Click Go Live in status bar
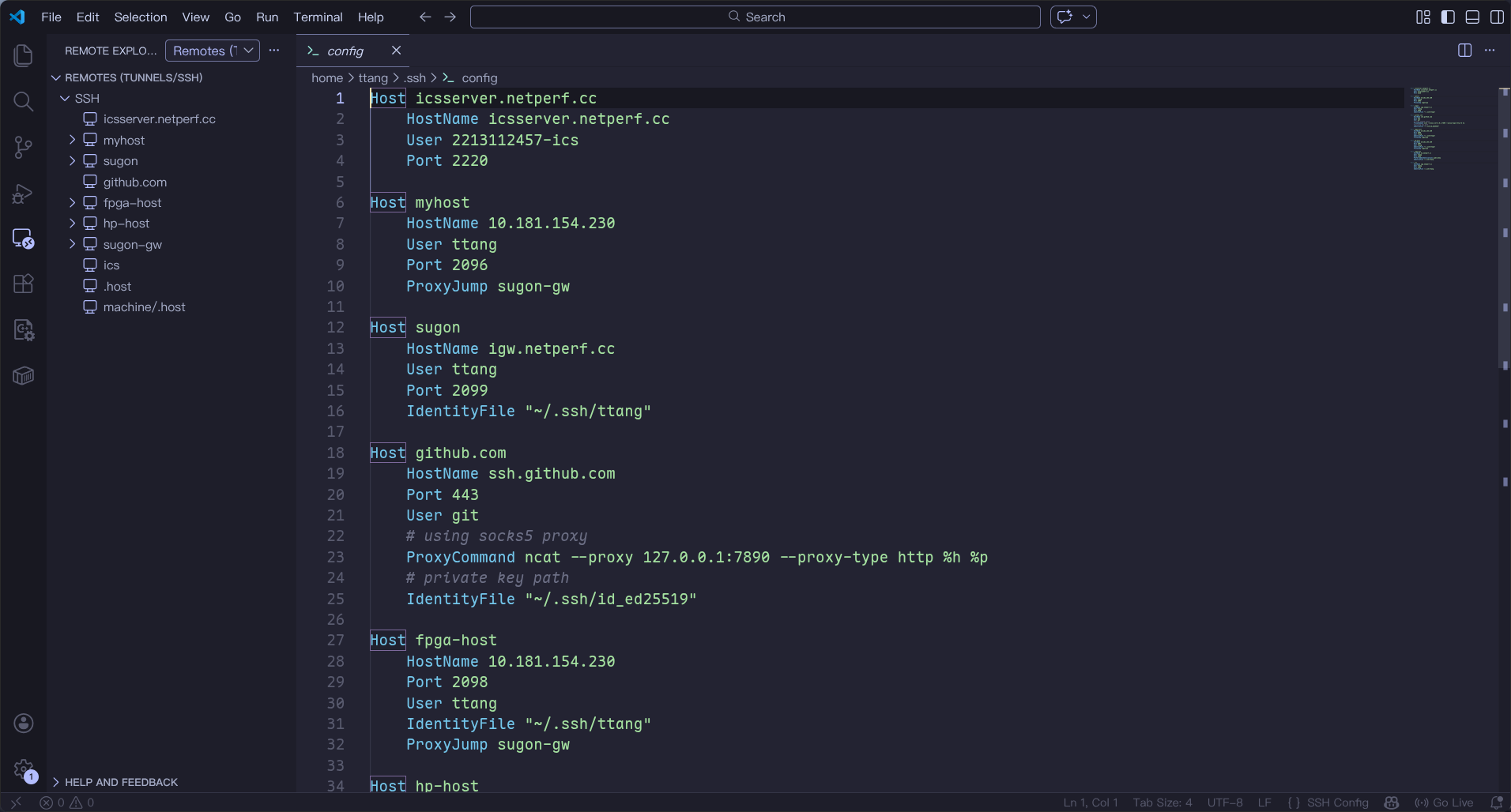 [x=1445, y=803]
